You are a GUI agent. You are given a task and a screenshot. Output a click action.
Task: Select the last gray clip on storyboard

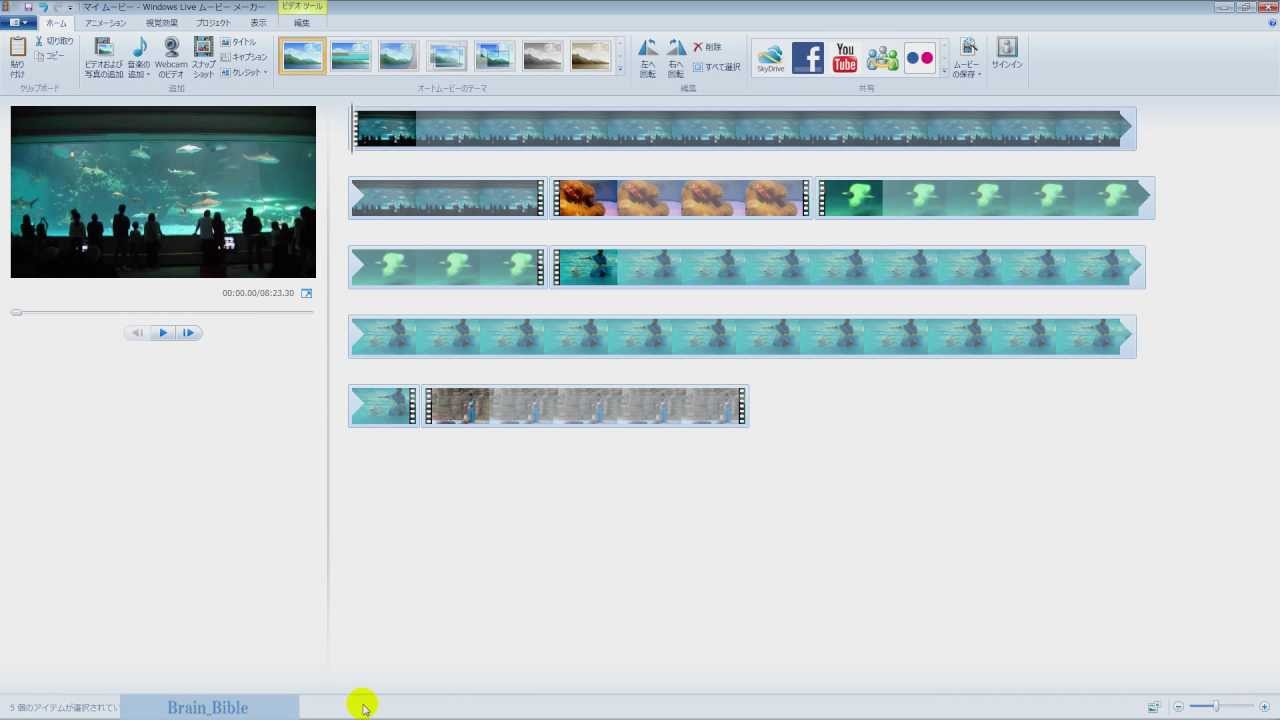585,406
